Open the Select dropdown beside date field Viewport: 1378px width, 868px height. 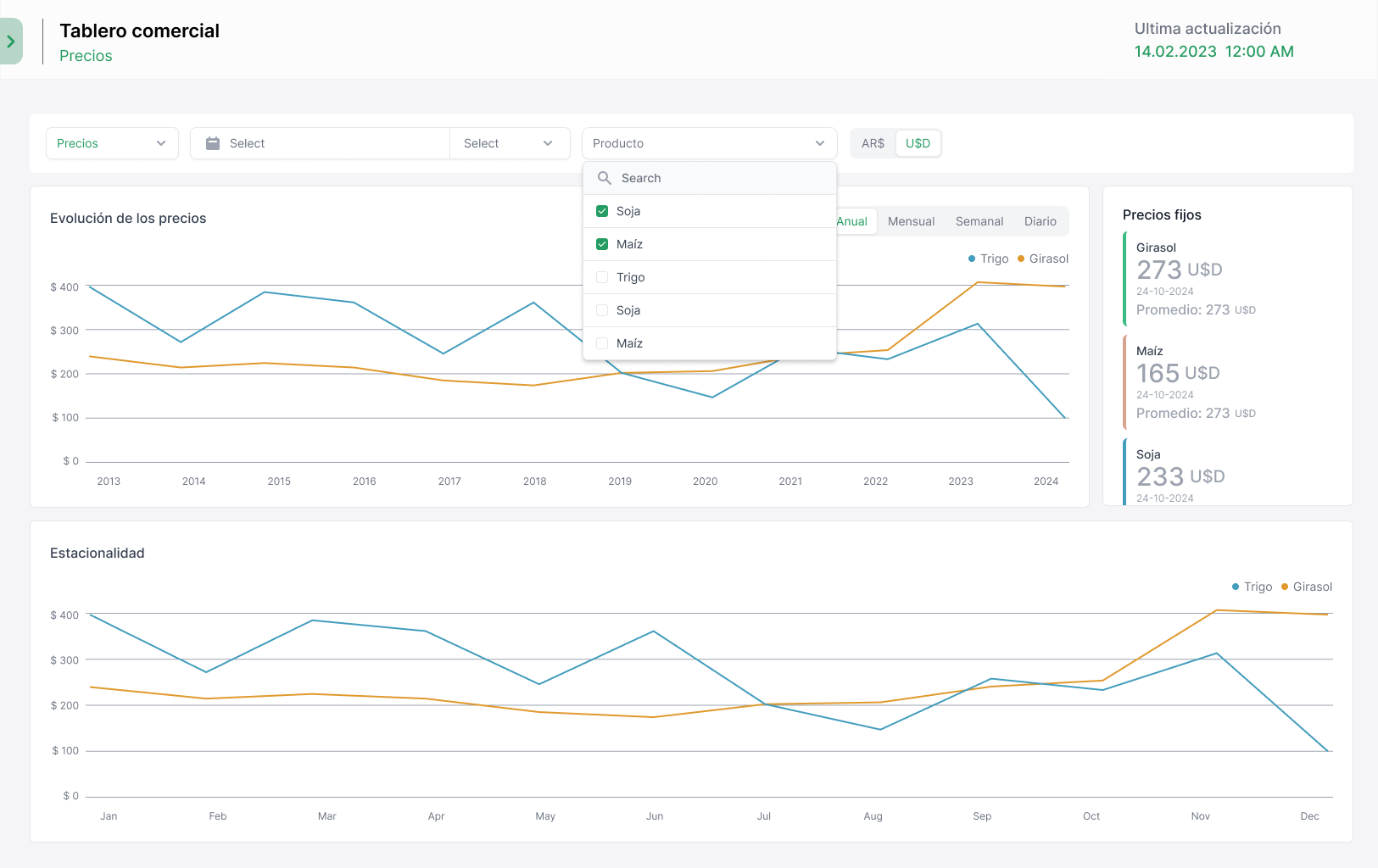pos(508,143)
